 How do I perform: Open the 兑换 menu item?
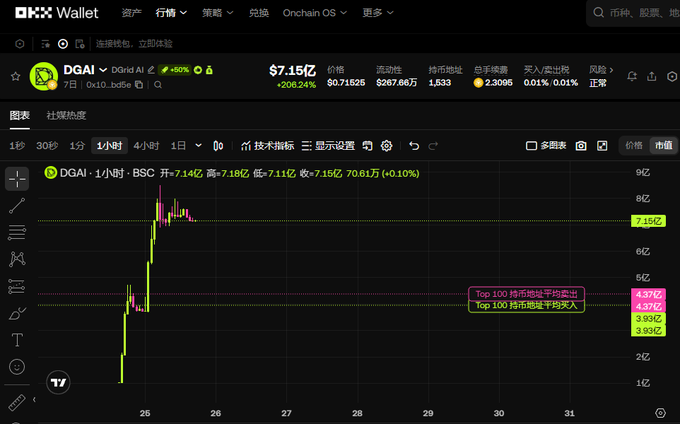[259, 13]
